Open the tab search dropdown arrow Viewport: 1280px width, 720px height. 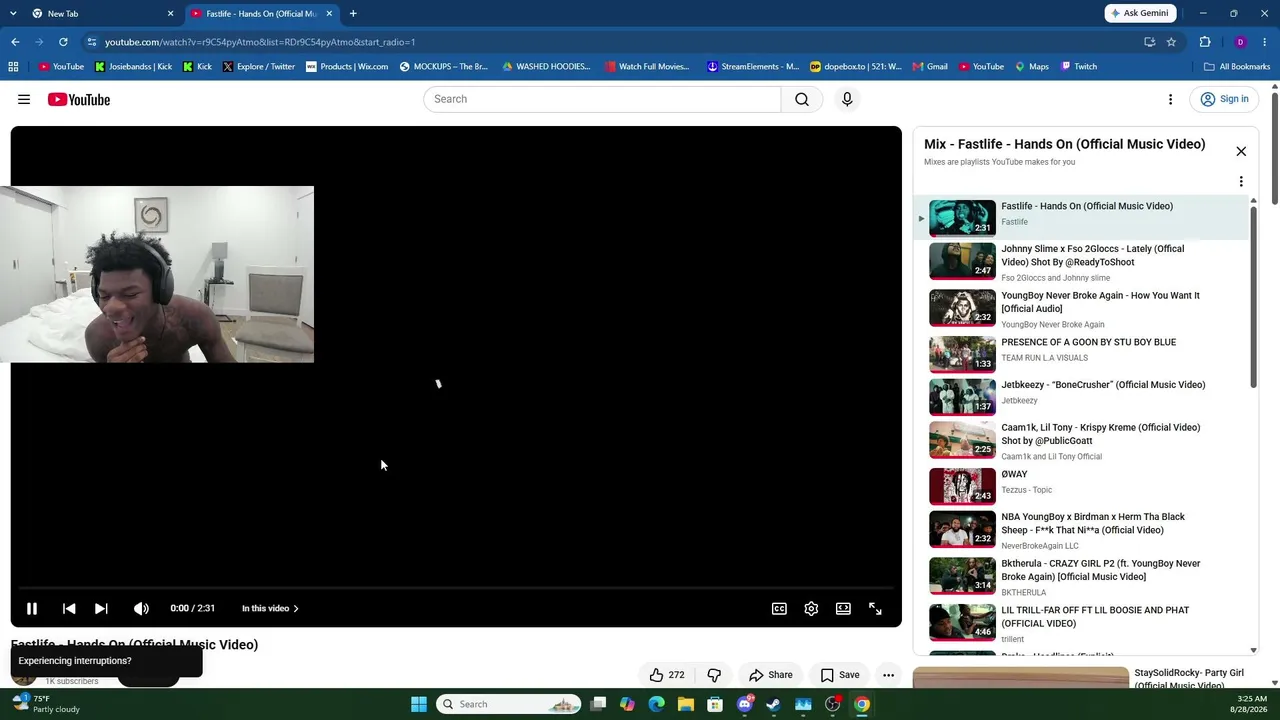[x=13, y=14]
